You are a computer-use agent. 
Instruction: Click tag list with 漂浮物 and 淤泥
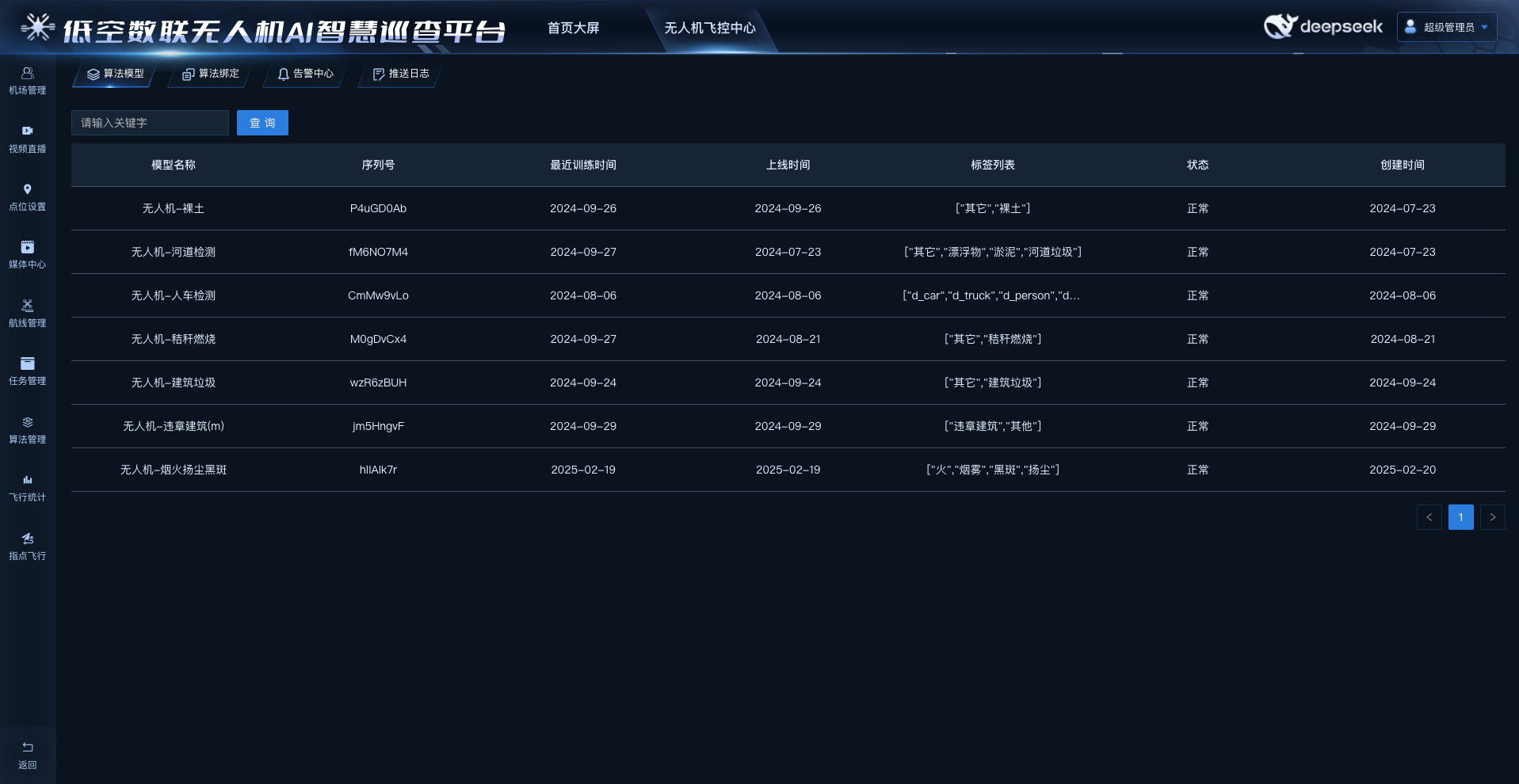point(993,252)
